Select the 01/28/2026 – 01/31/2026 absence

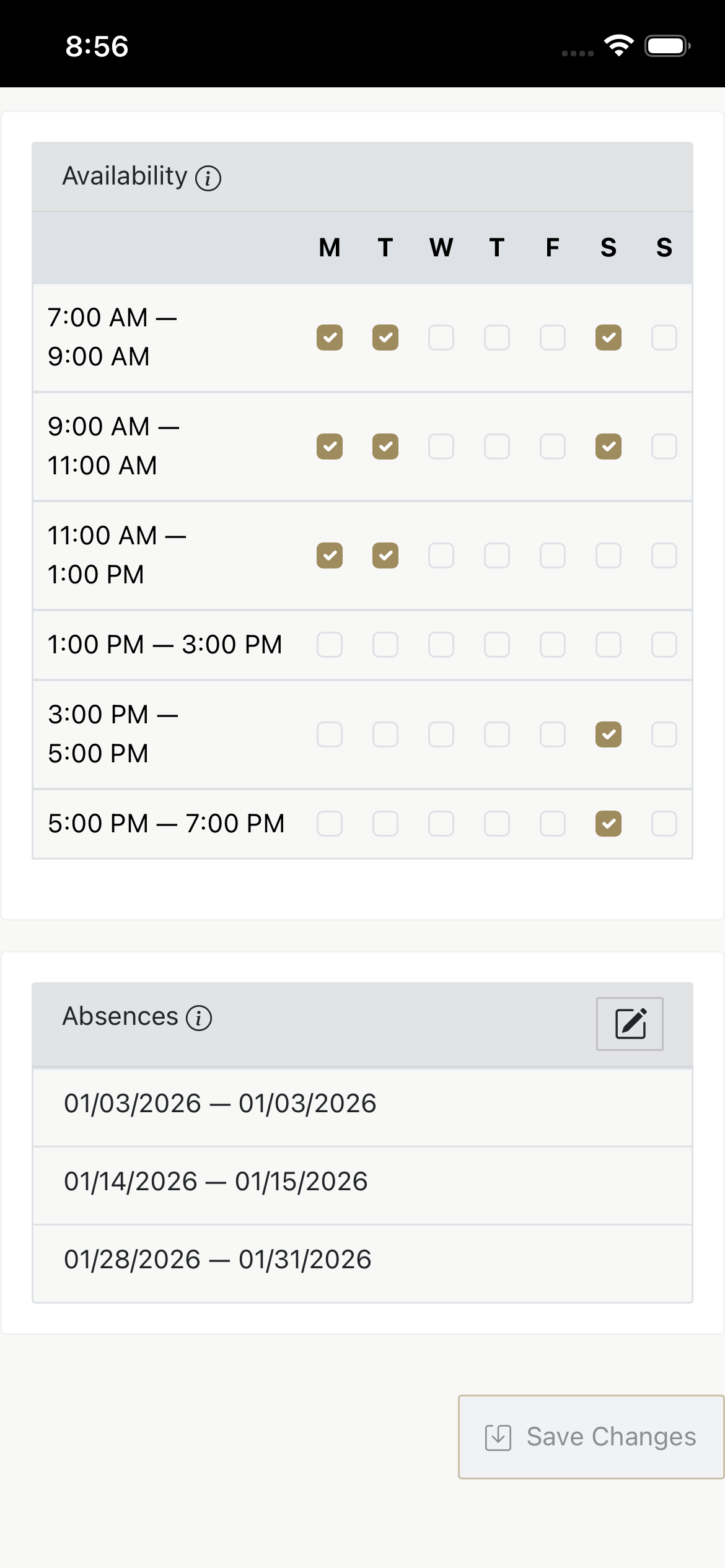[x=217, y=1260]
